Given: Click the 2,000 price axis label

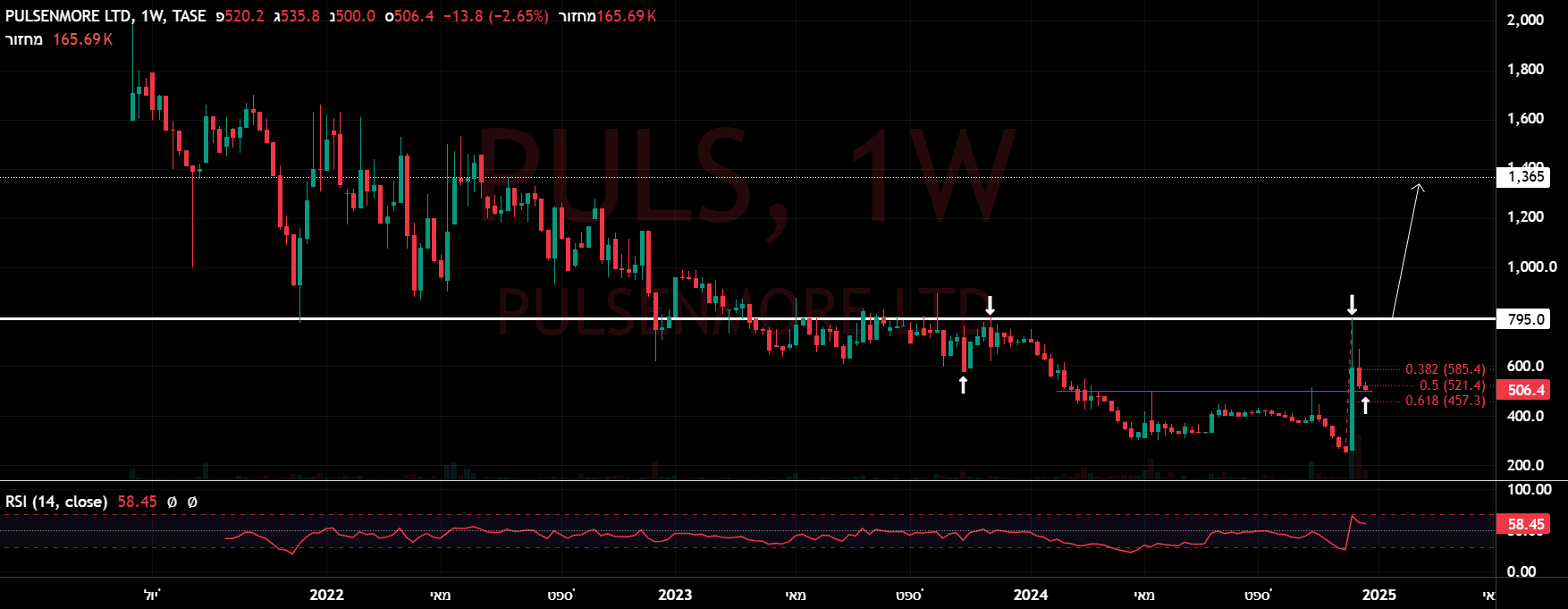Looking at the screenshot, I should pos(1525,20).
